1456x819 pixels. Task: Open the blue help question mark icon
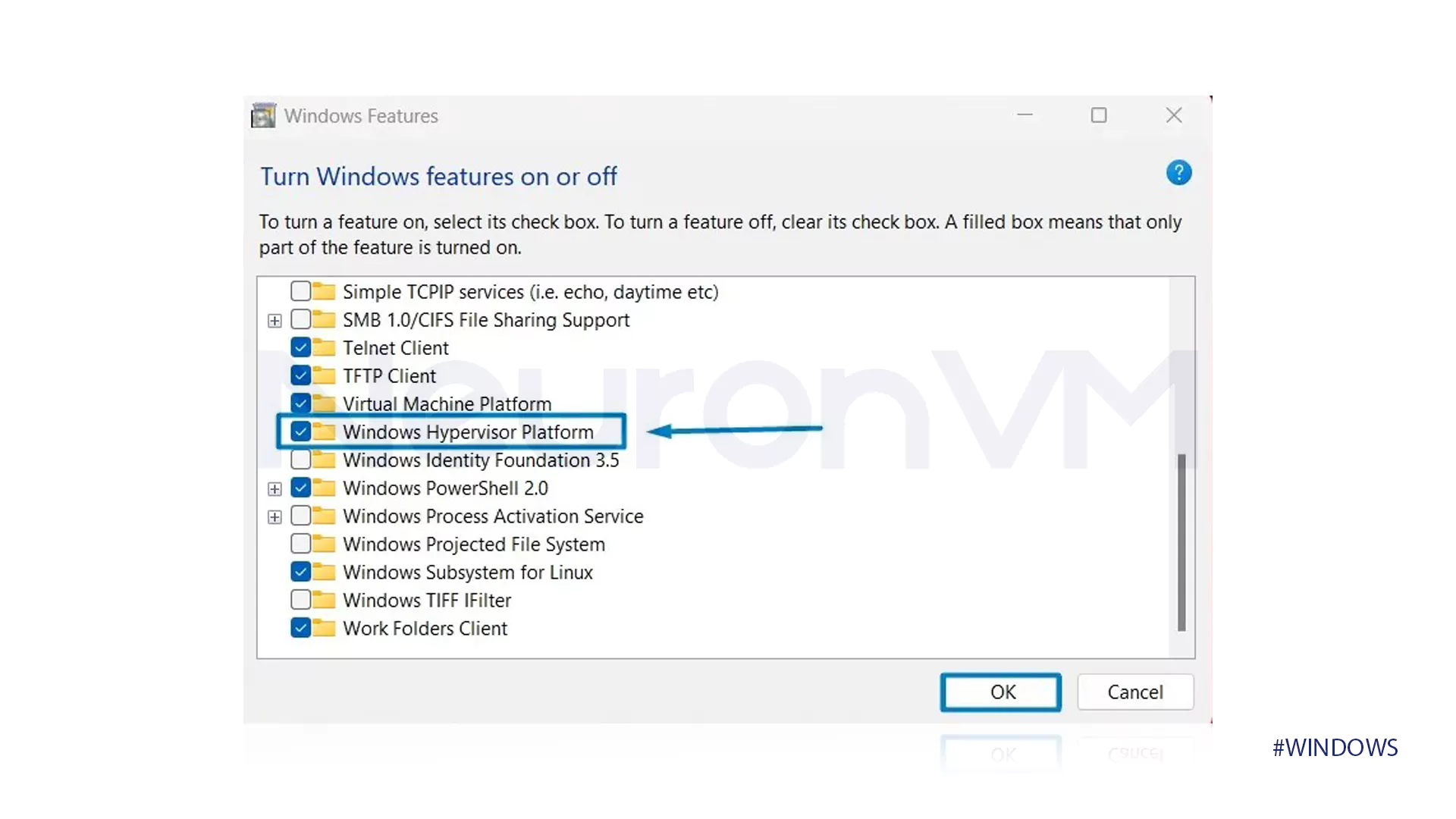click(1178, 173)
